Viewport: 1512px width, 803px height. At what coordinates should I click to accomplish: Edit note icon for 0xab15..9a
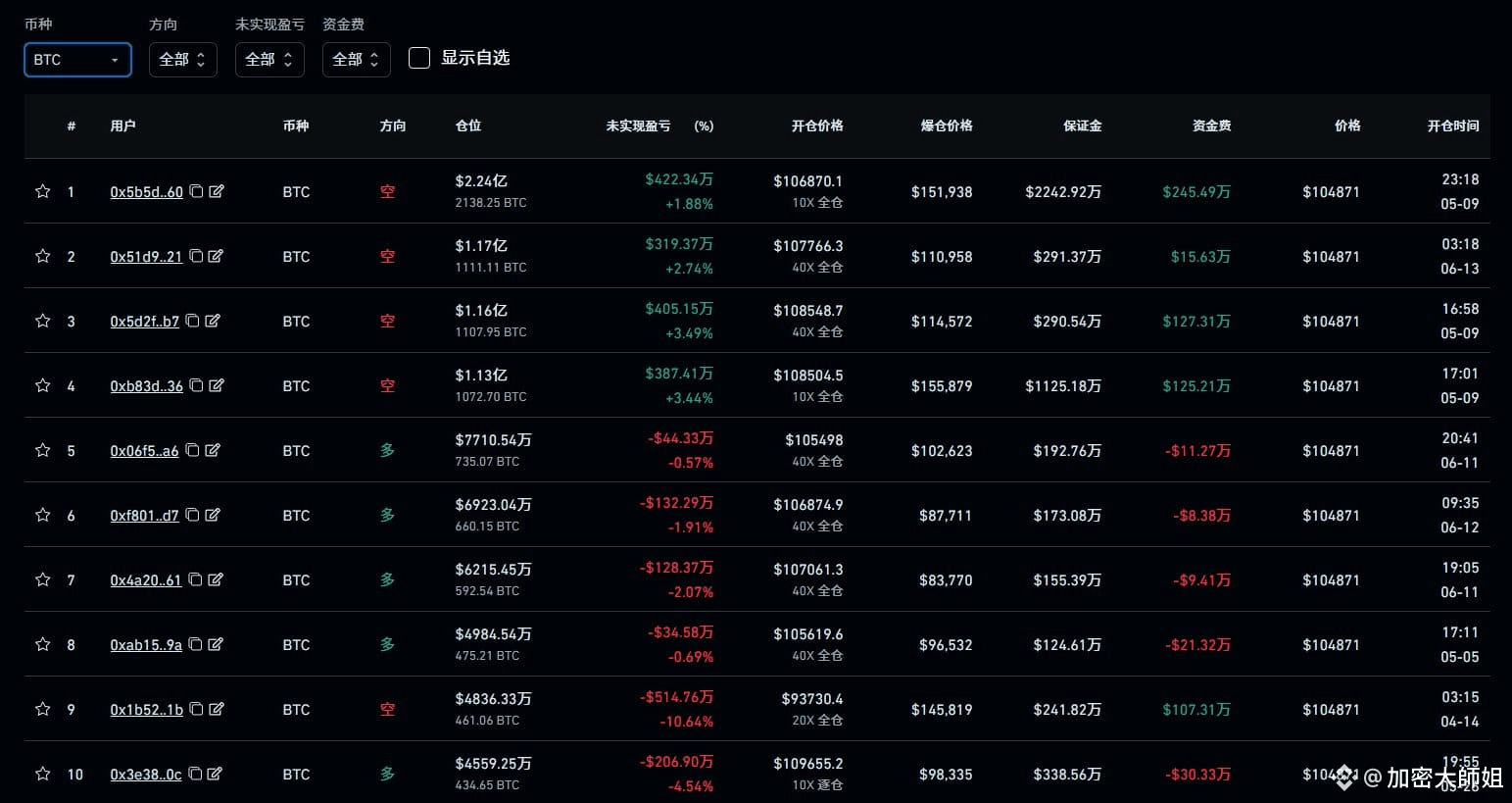pyautogui.click(x=216, y=644)
